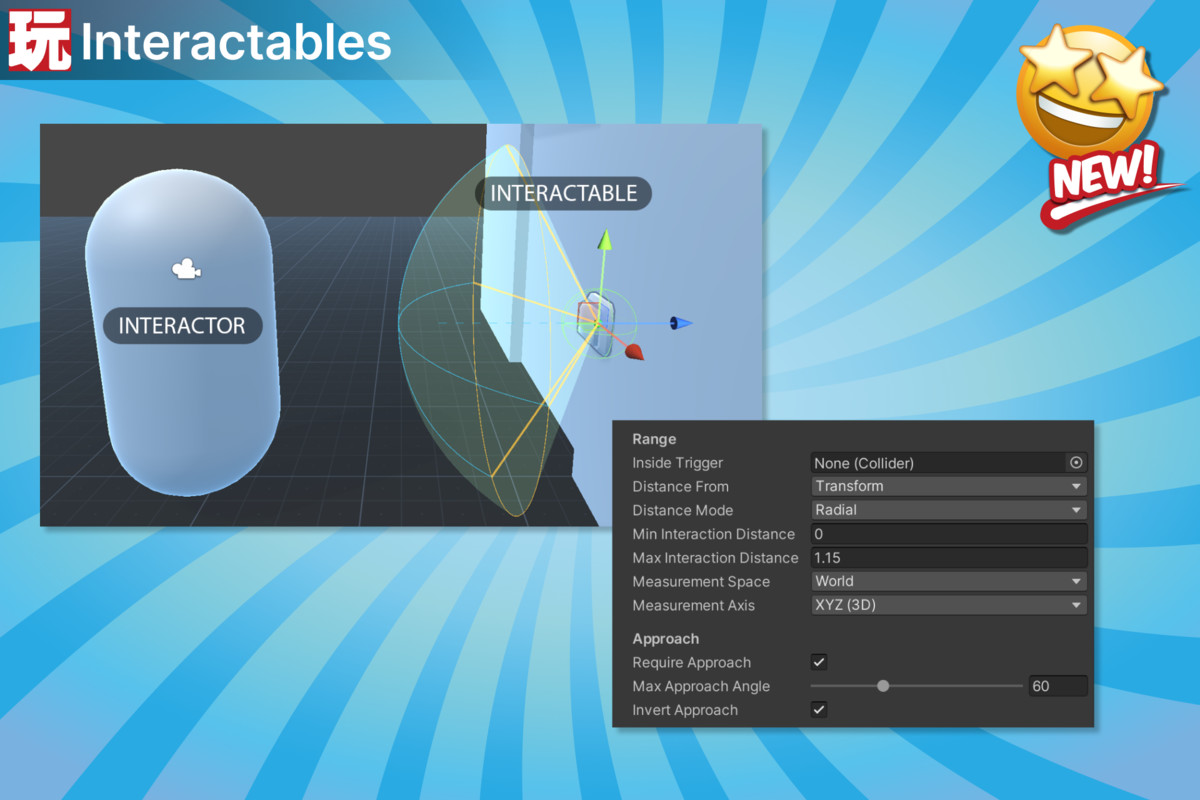
Task: Click the blue Z-axis gizmo arrow
Action: 680,323
